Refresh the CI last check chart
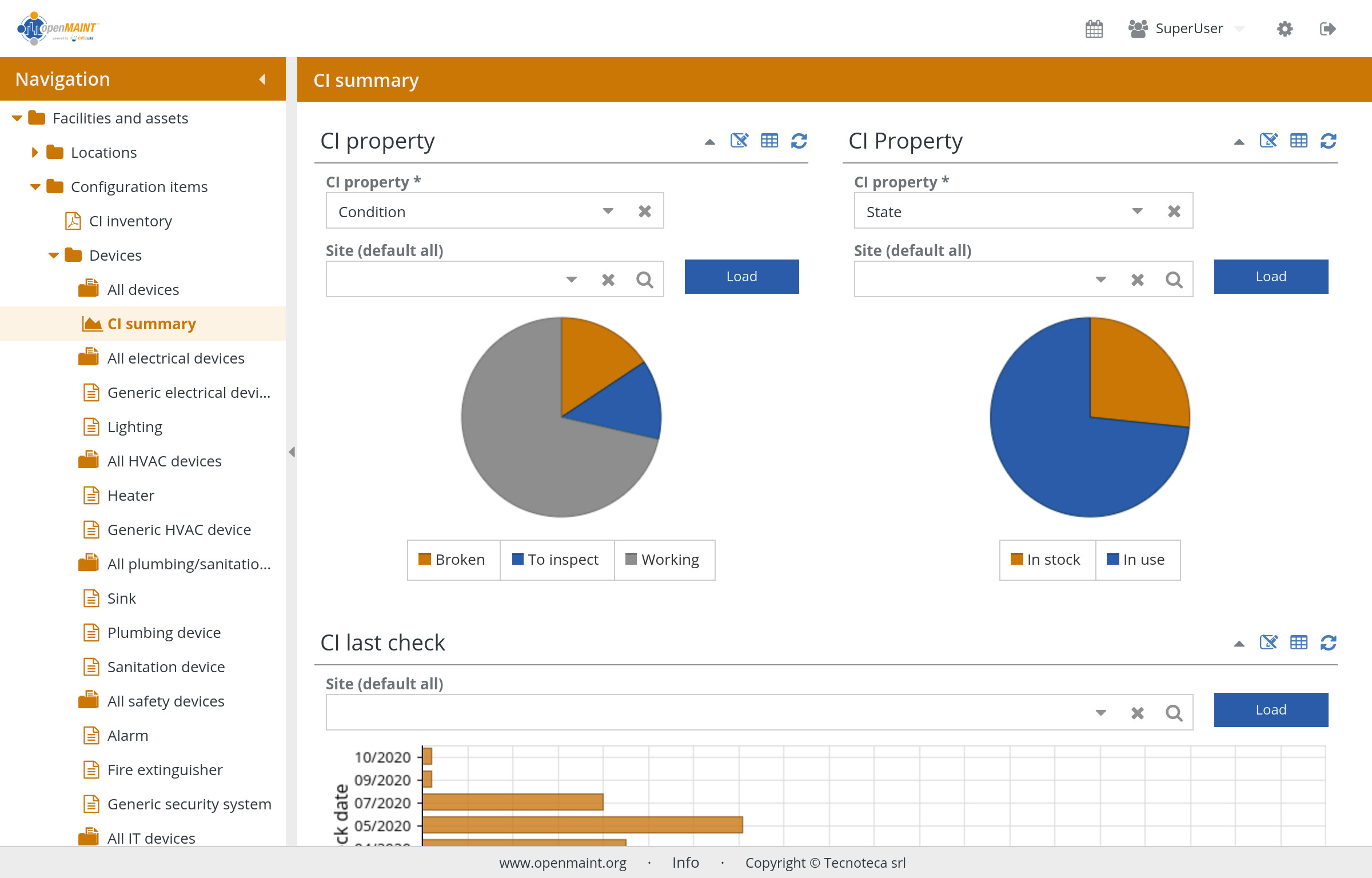1372x878 pixels. click(1328, 642)
